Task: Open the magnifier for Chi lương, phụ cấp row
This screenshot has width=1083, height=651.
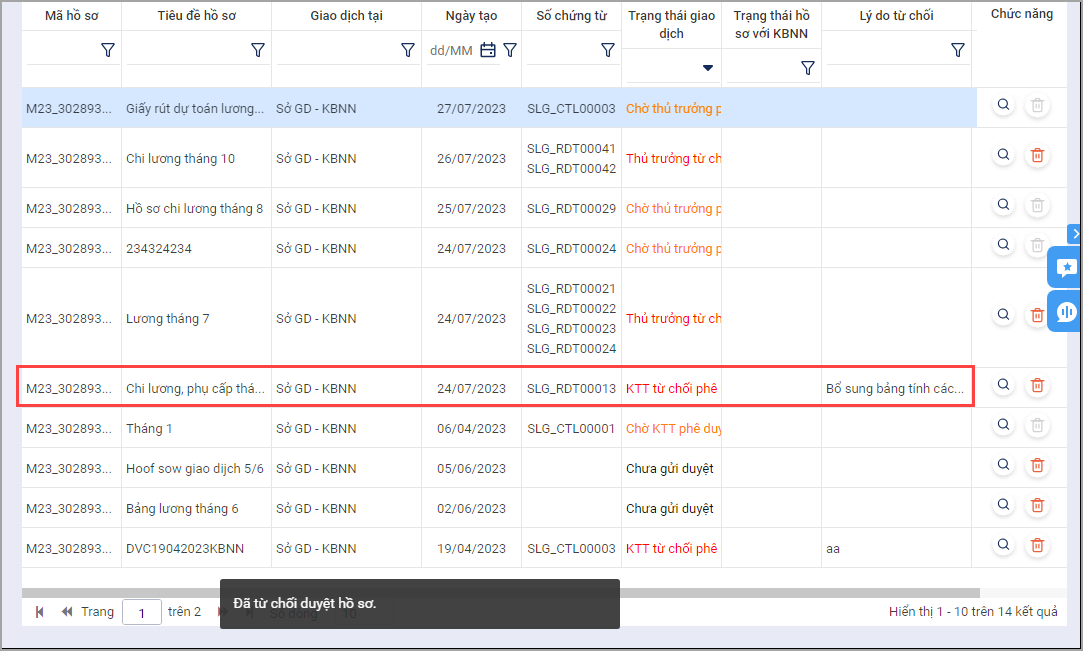Action: [x=1004, y=385]
